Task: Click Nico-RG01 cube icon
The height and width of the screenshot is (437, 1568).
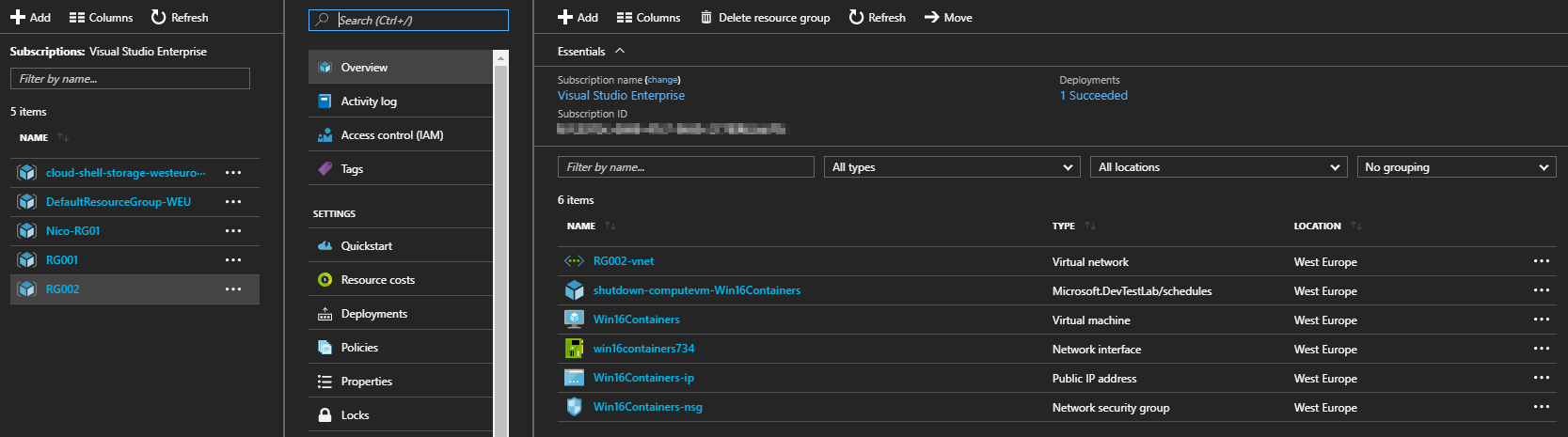Action: [26, 231]
